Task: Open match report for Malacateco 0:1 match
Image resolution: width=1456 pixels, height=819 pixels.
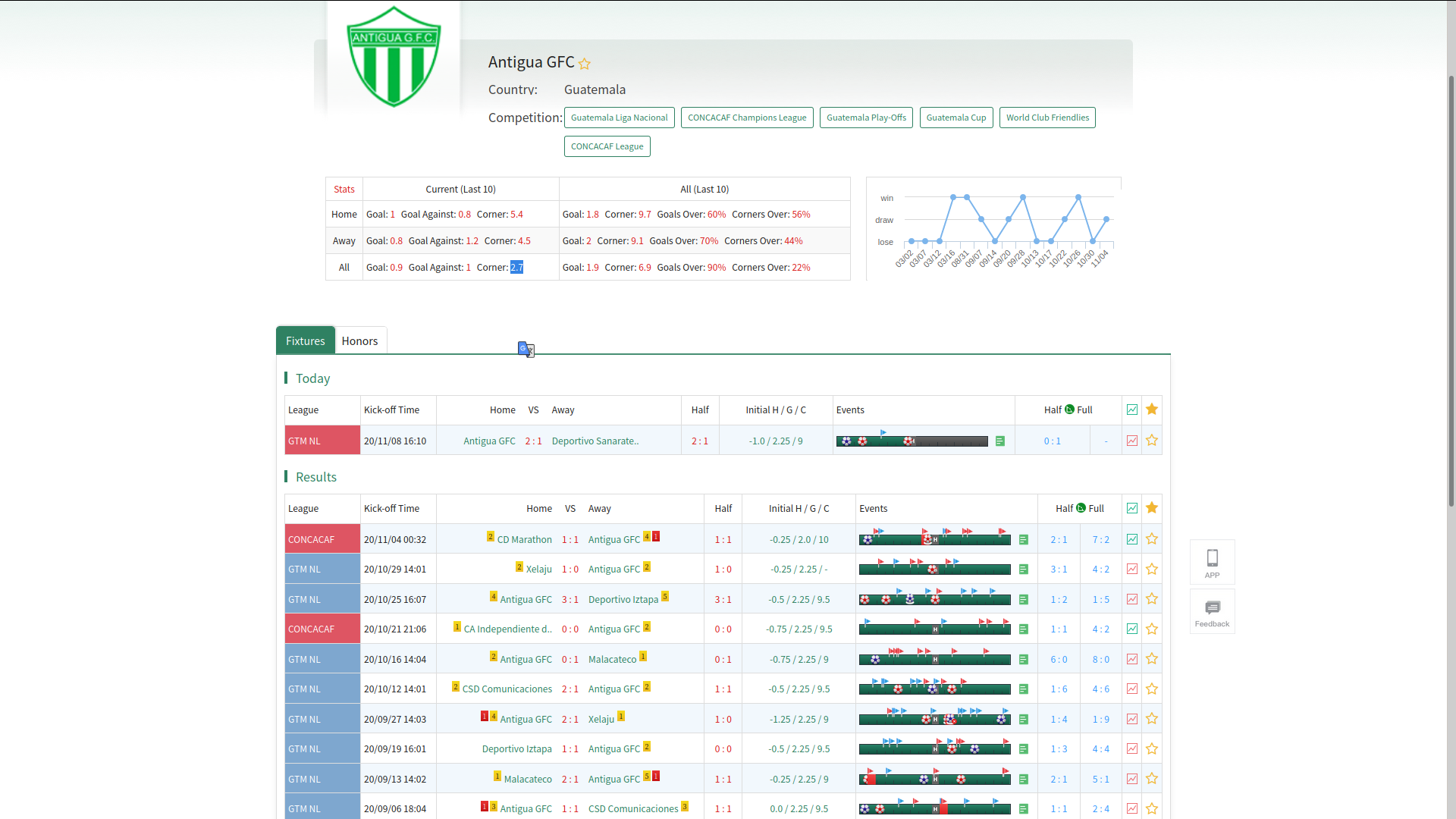Action: (1024, 660)
